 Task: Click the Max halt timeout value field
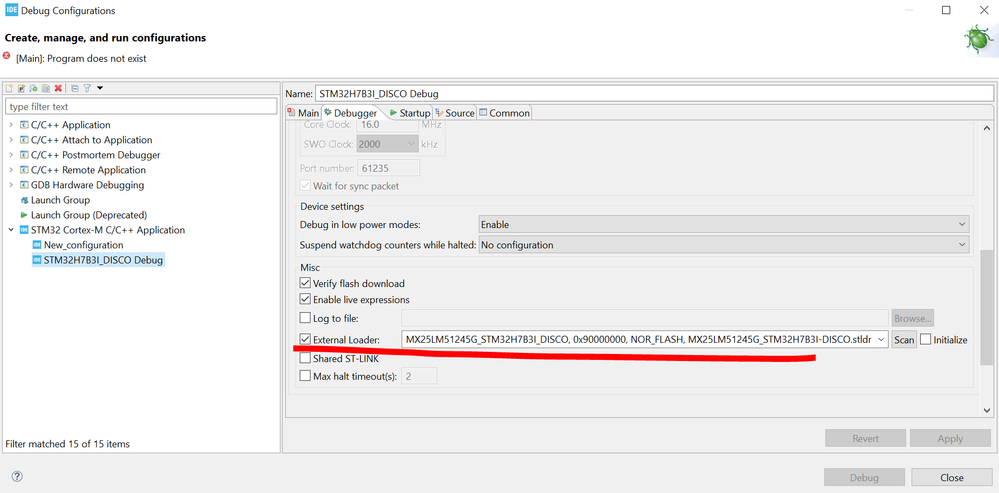tap(419, 376)
